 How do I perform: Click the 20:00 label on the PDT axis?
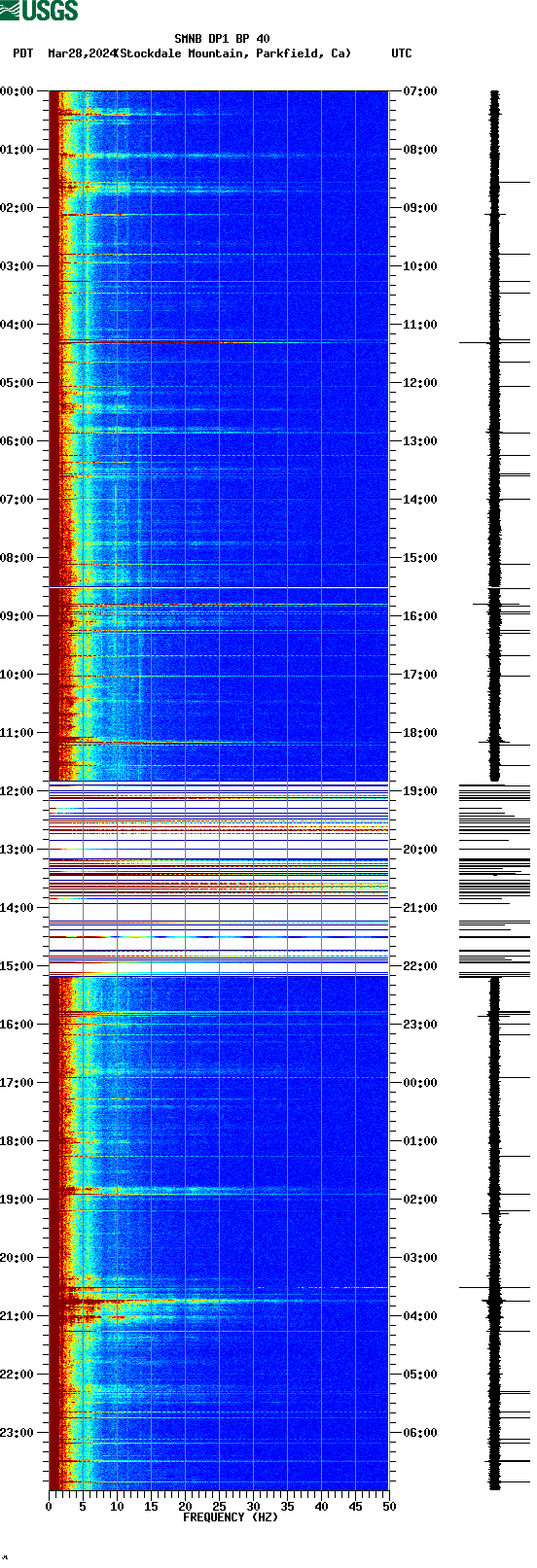pos(17,1258)
